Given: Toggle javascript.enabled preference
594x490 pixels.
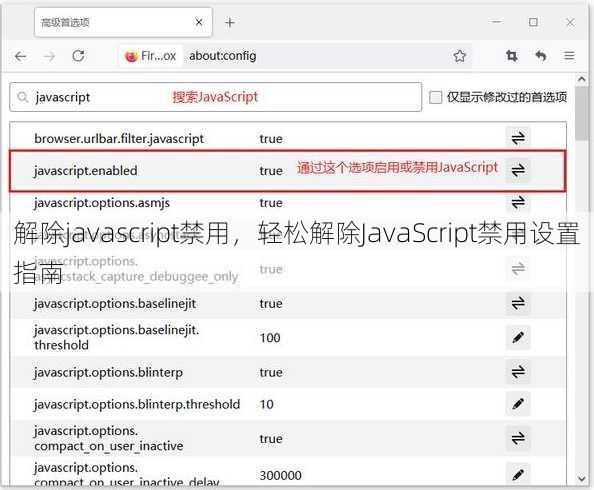Looking at the screenshot, I should coord(518,170).
